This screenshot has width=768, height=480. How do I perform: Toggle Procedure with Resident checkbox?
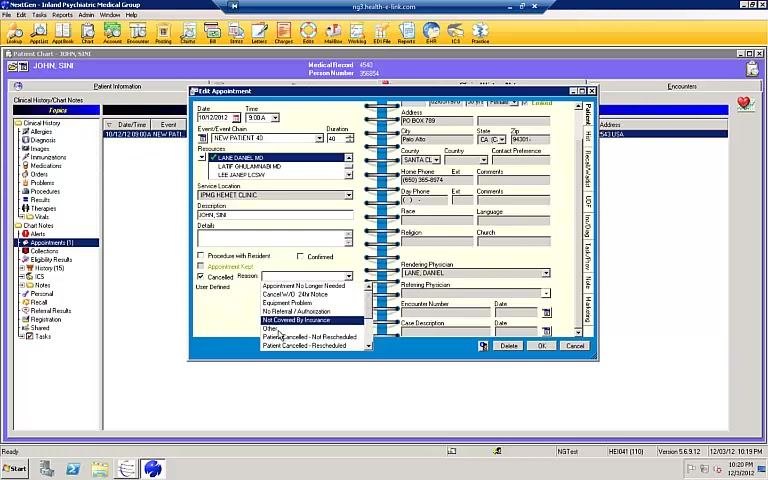click(x=200, y=255)
